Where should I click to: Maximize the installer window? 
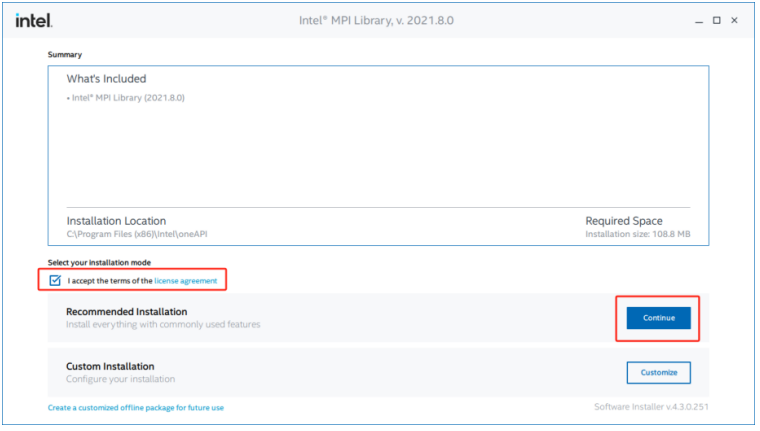(x=716, y=20)
